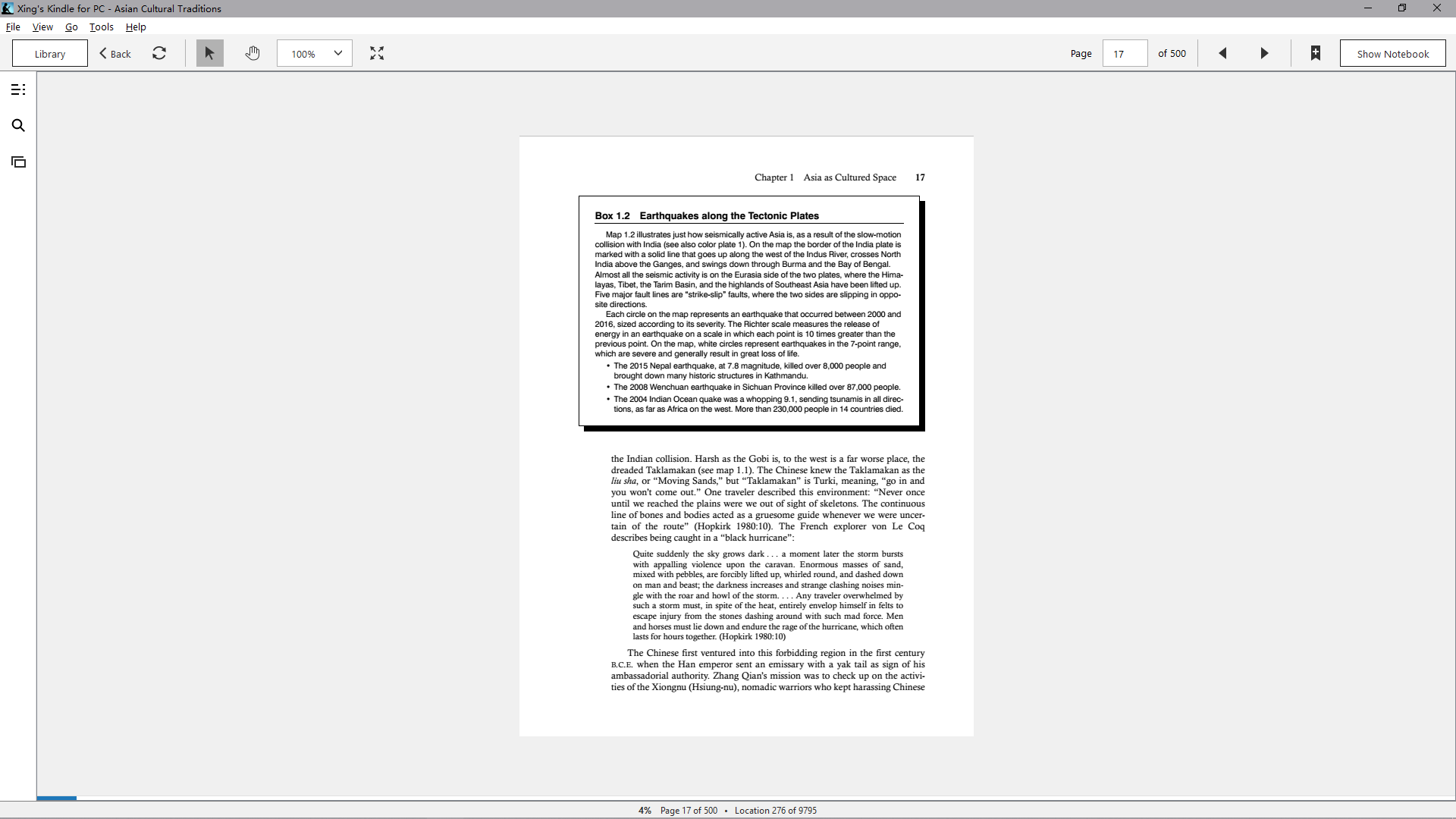
Task: Click the Library button
Action: point(50,53)
